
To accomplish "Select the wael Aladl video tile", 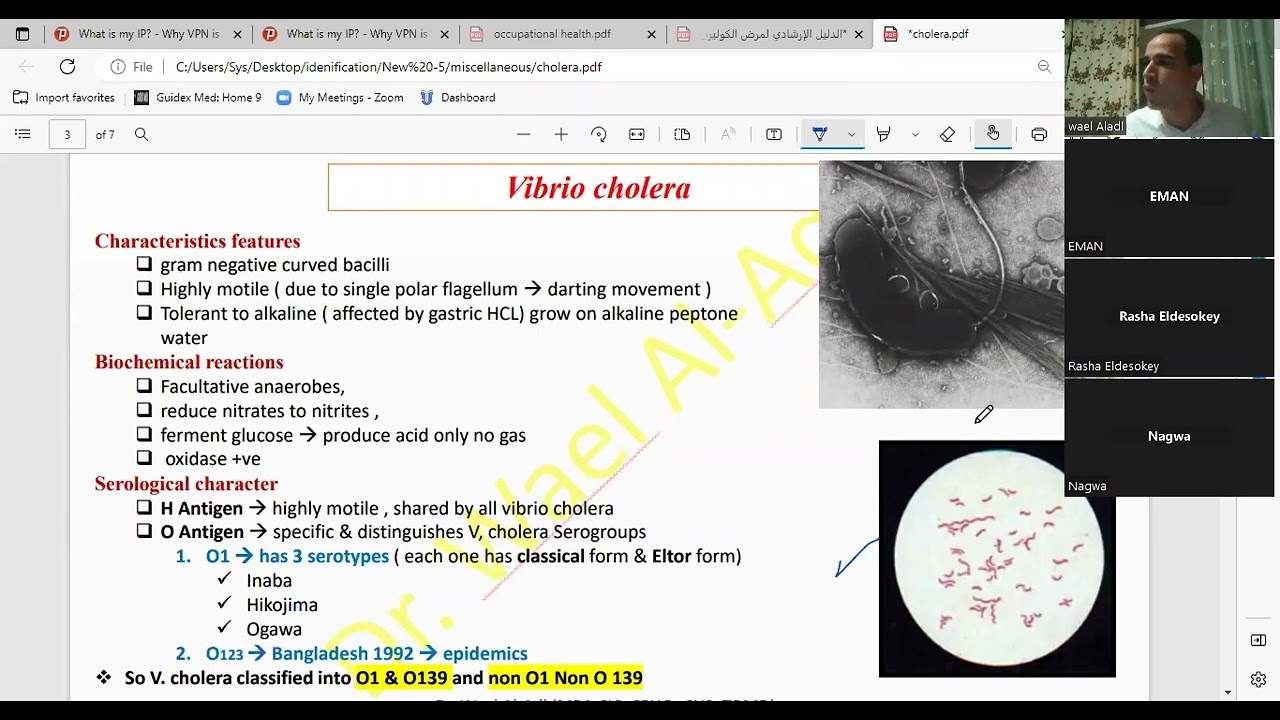I will pyautogui.click(x=1169, y=77).
